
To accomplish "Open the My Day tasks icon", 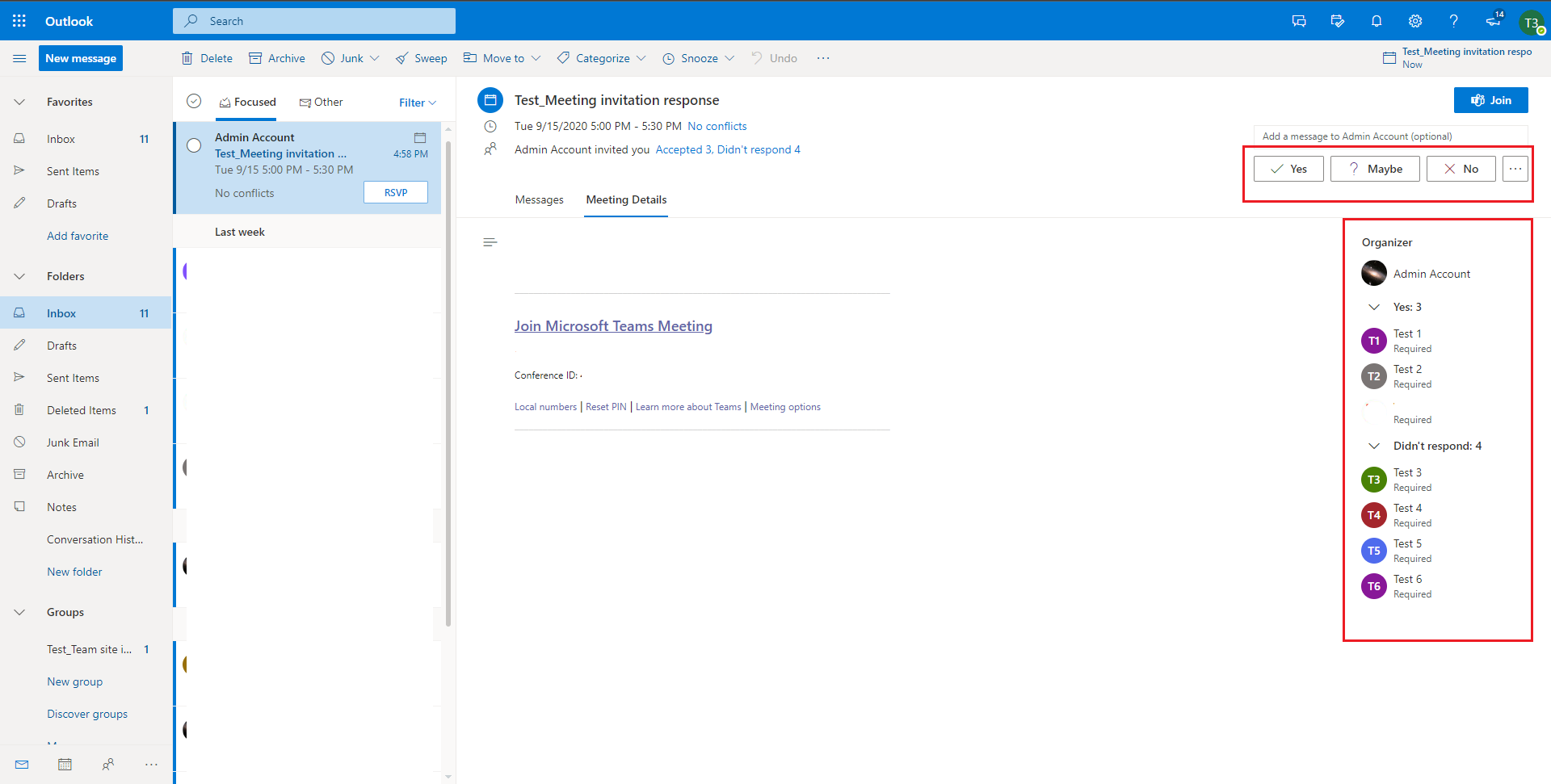I will [x=1338, y=21].
